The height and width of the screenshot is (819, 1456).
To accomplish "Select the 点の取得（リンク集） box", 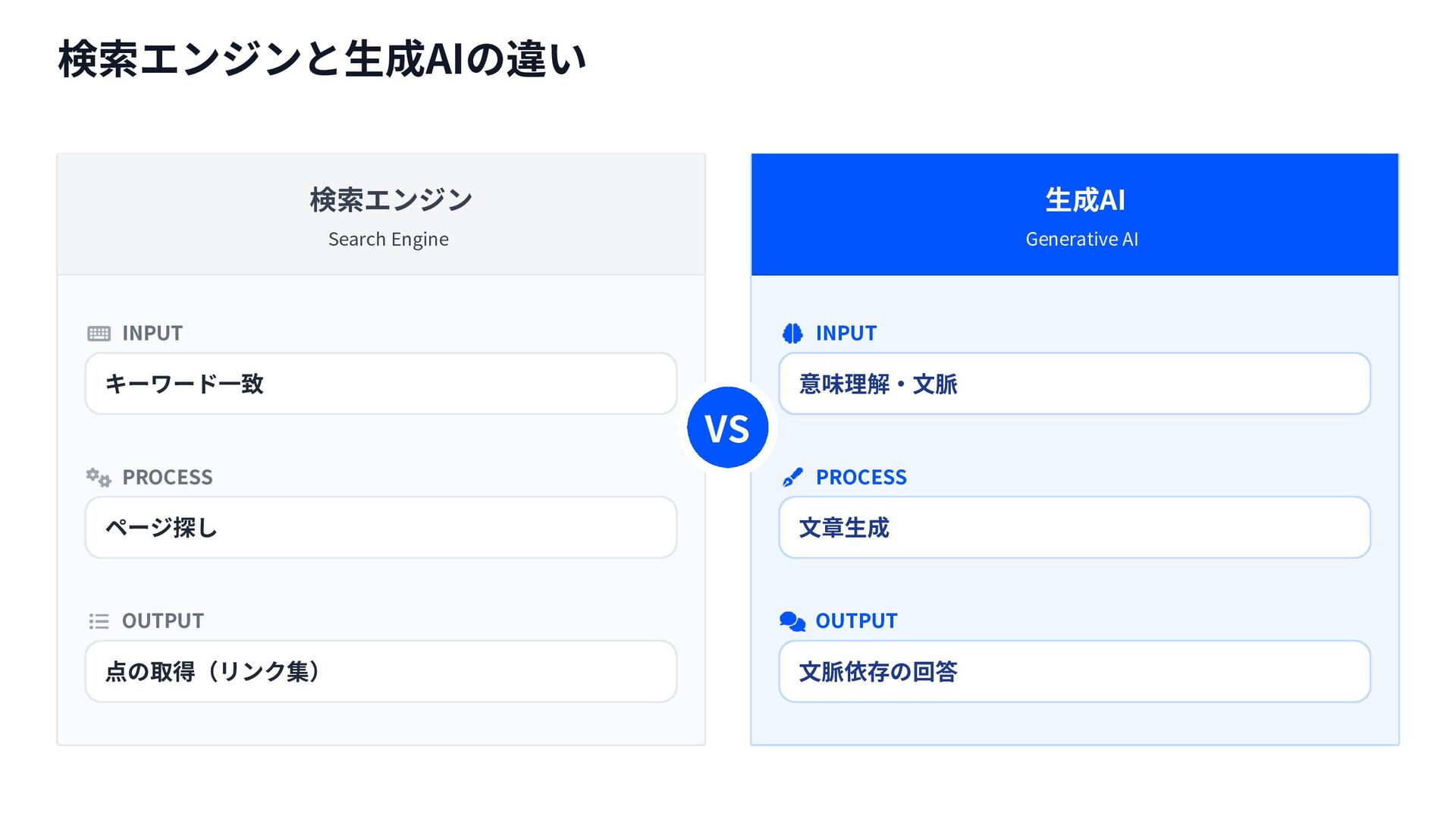I will [x=381, y=671].
